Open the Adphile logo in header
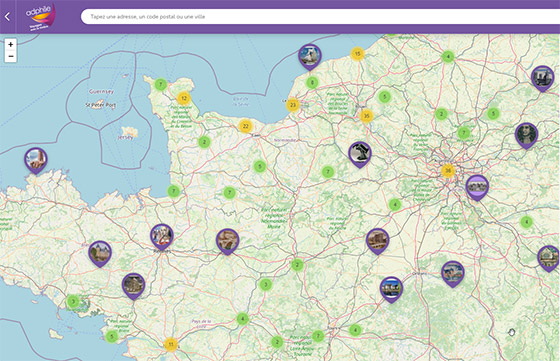This screenshot has height=361, width=560. click(40, 17)
